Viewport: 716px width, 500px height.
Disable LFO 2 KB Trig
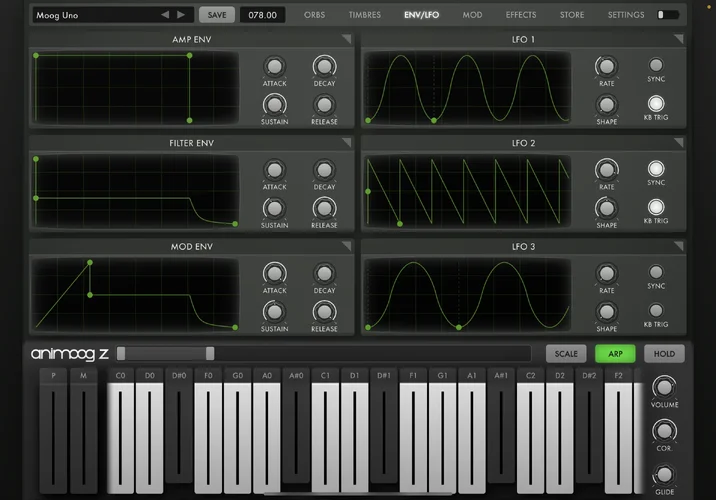pyautogui.click(x=656, y=207)
